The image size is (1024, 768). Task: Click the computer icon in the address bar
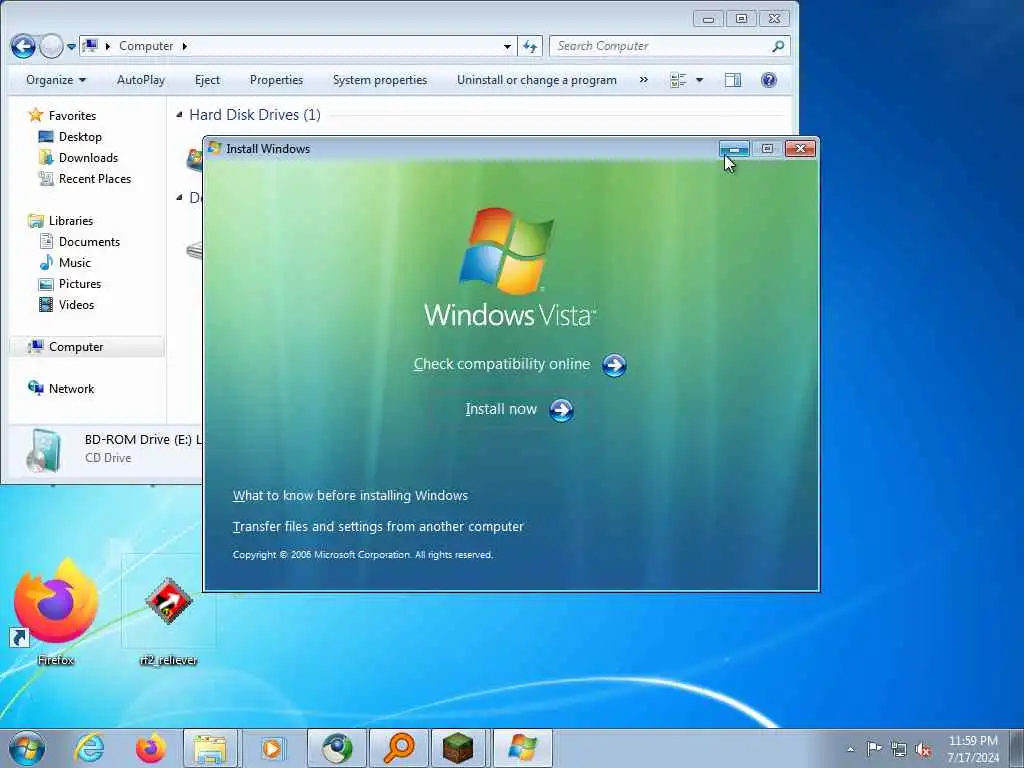[x=91, y=46]
